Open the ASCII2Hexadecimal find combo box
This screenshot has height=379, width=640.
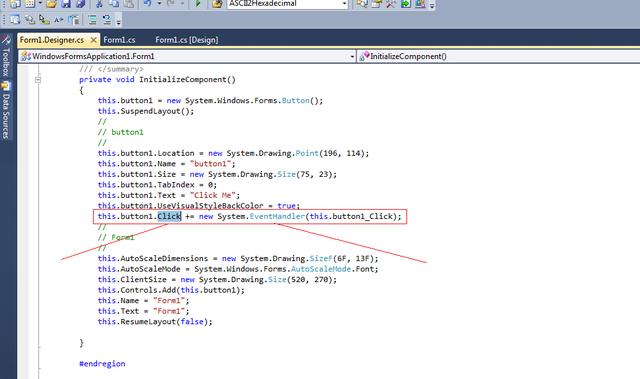[x=344, y=4]
